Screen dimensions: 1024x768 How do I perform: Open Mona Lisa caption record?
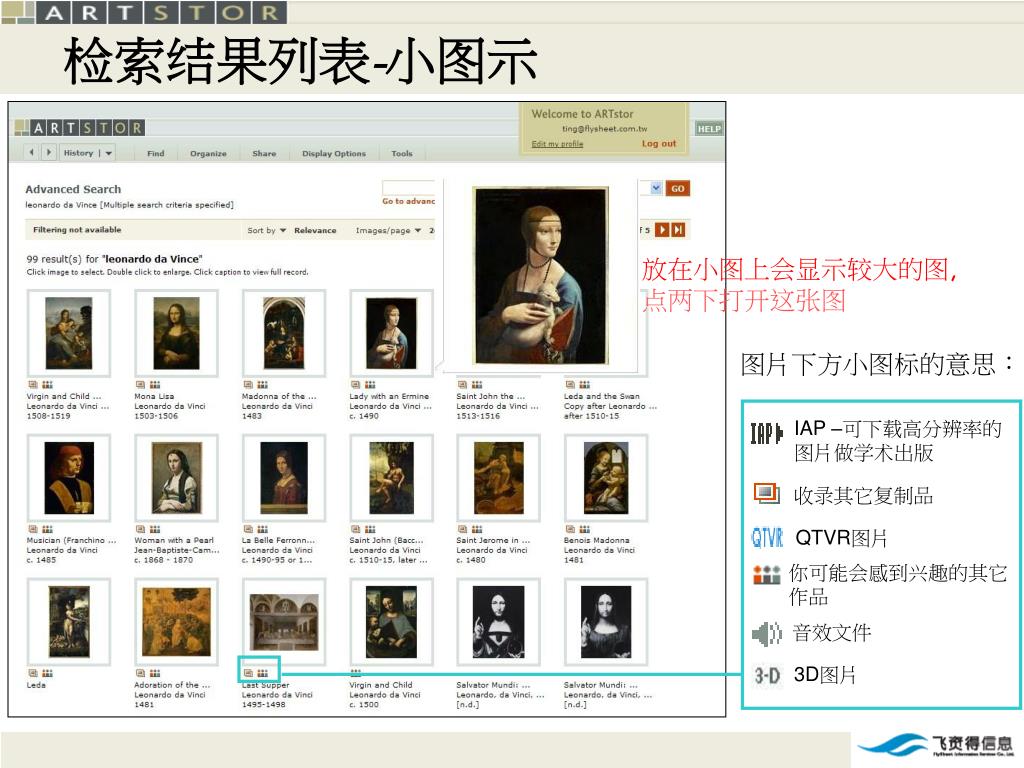point(169,406)
